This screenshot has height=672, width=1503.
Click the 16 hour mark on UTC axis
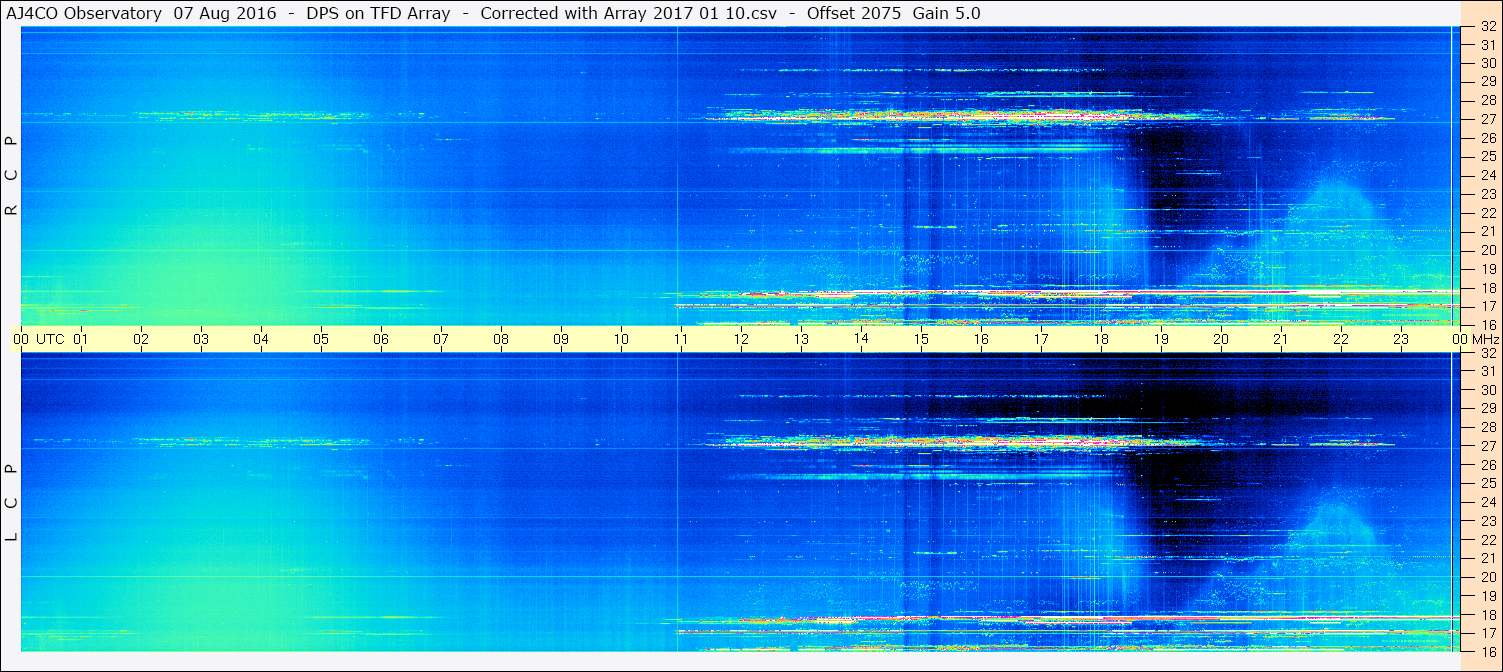(x=980, y=339)
